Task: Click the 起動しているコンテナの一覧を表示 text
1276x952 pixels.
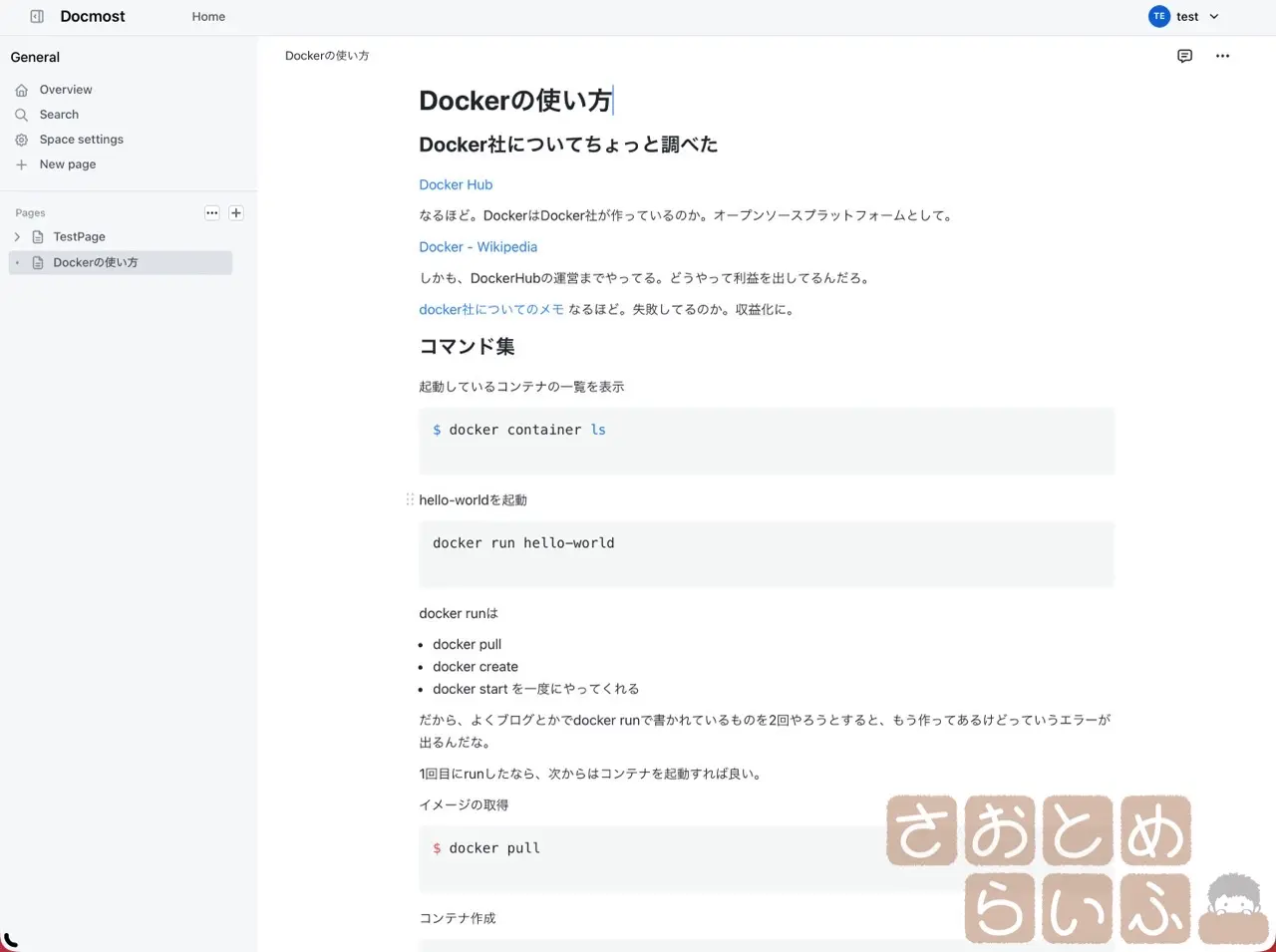Action: click(x=521, y=387)
